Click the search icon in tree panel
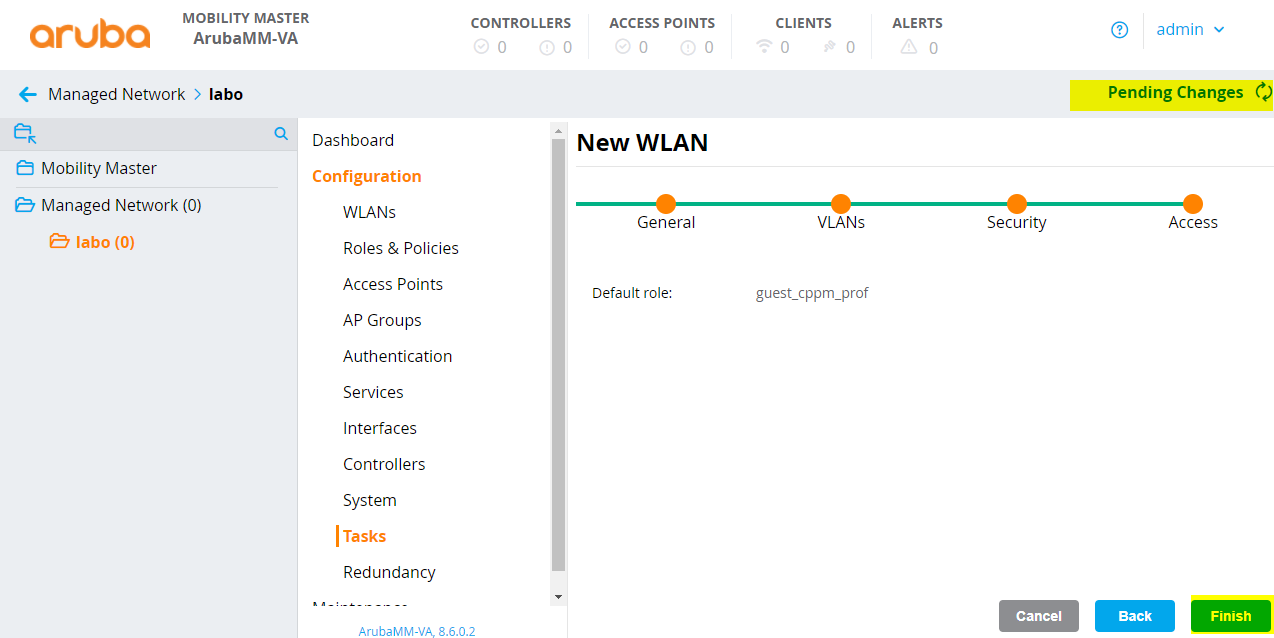The image size is (1274, 638). [x=281, y=133]
